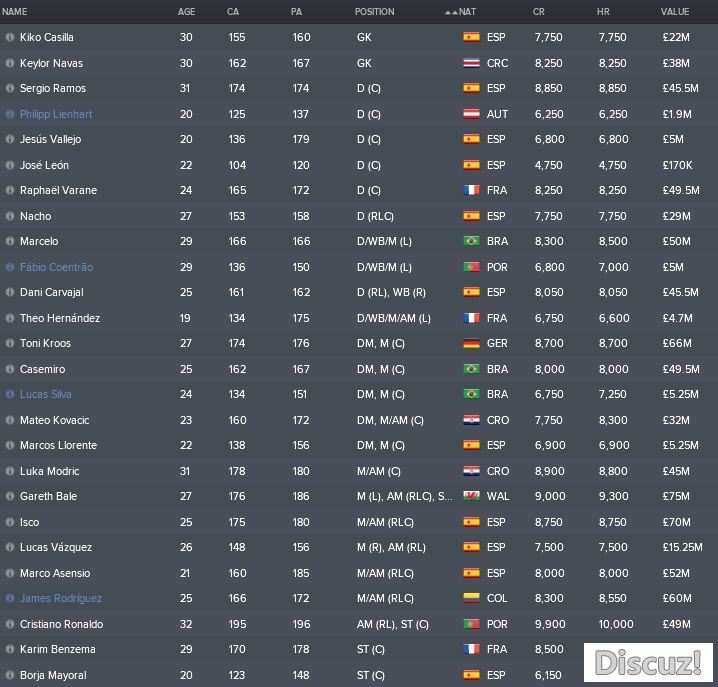Click José León's £170K value
Image resolution: width=718 pixels, height=687 pixels.
677,165
